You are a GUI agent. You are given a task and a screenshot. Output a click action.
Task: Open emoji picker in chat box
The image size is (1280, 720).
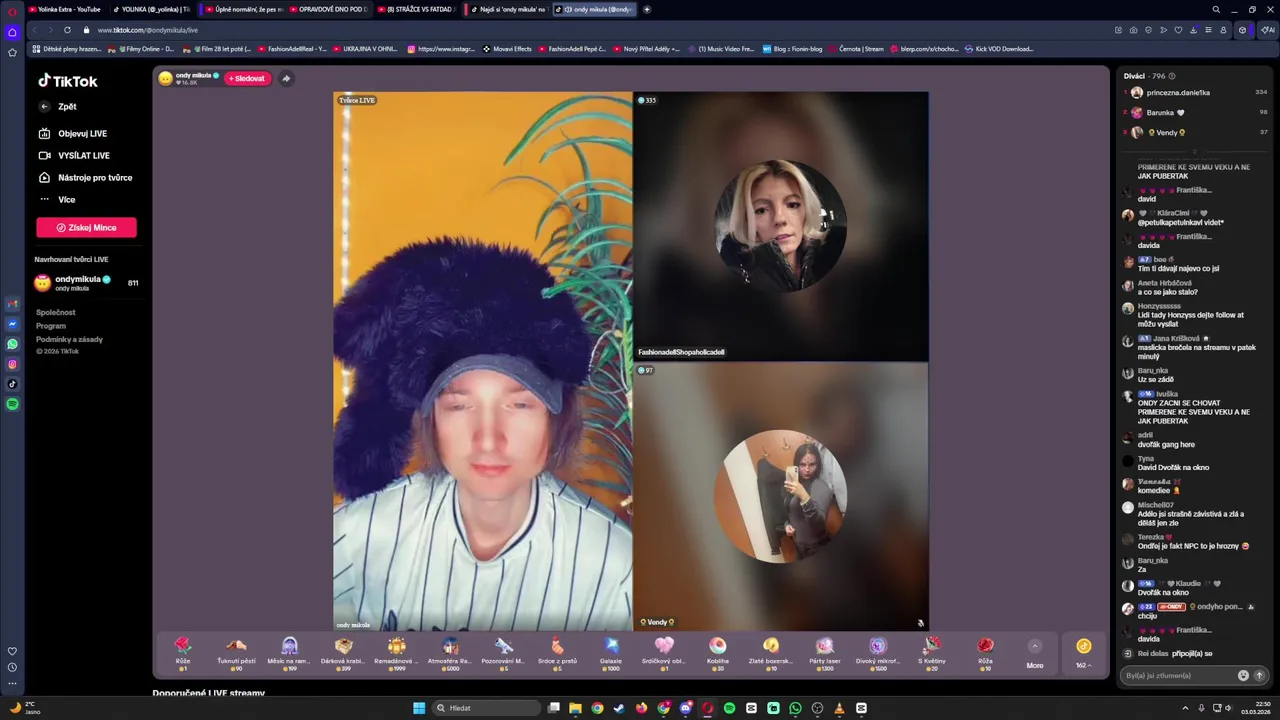1243,675
